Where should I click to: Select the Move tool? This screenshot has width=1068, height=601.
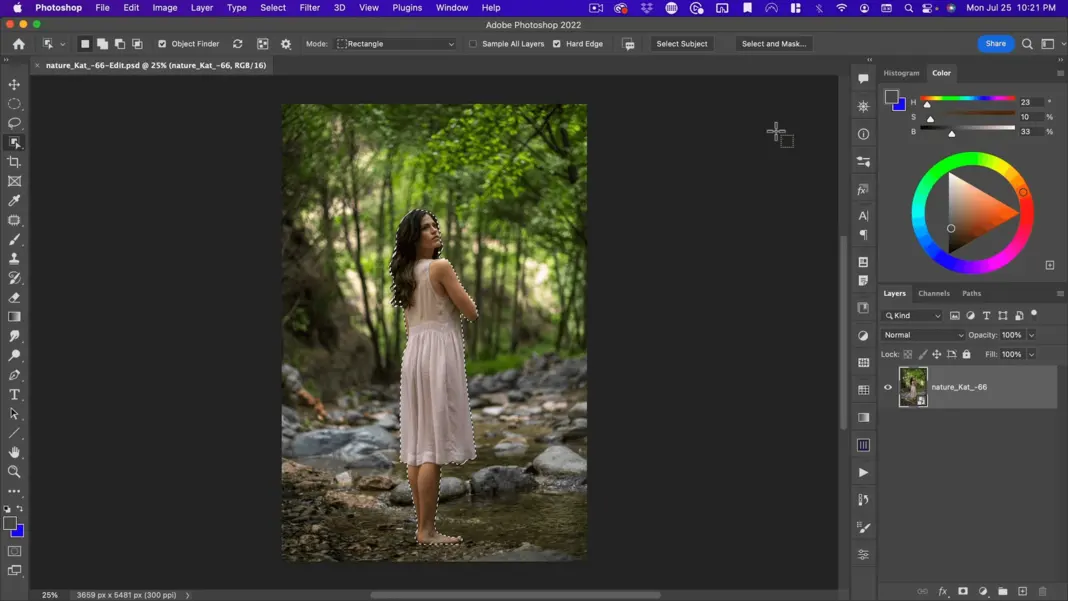pyautogui.click(x=14, y=85)
